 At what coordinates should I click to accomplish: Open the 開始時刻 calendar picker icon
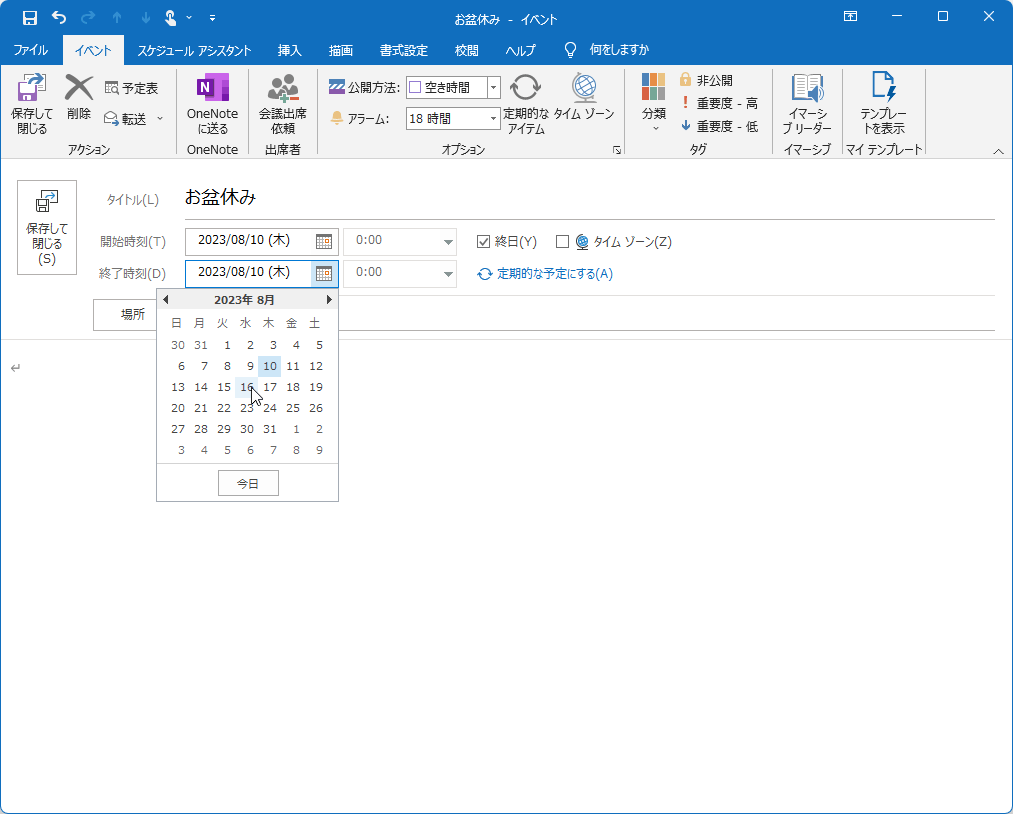click(324, 242)
